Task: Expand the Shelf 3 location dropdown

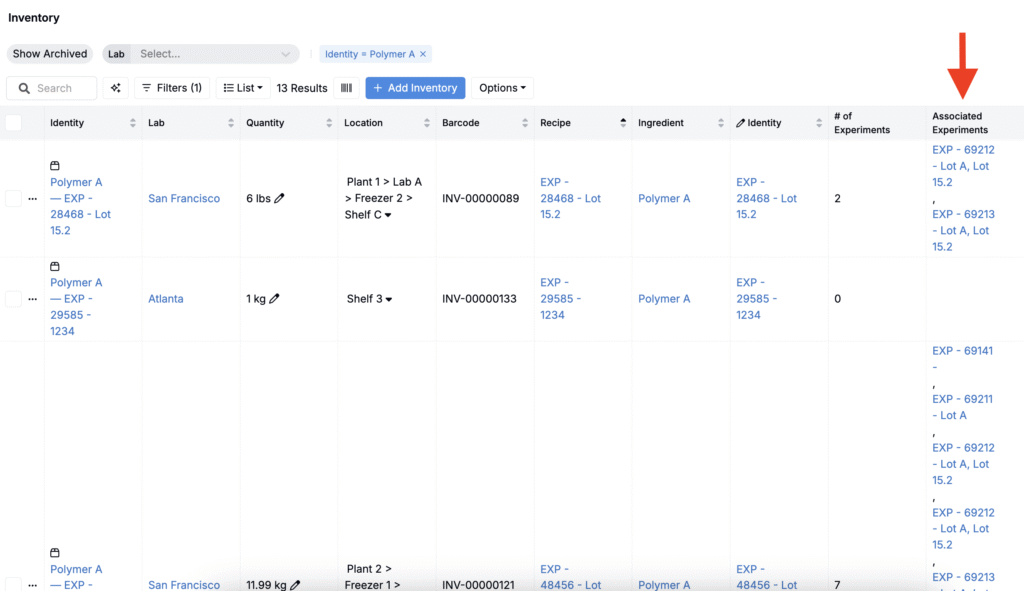Action: (x=389, y=299)
